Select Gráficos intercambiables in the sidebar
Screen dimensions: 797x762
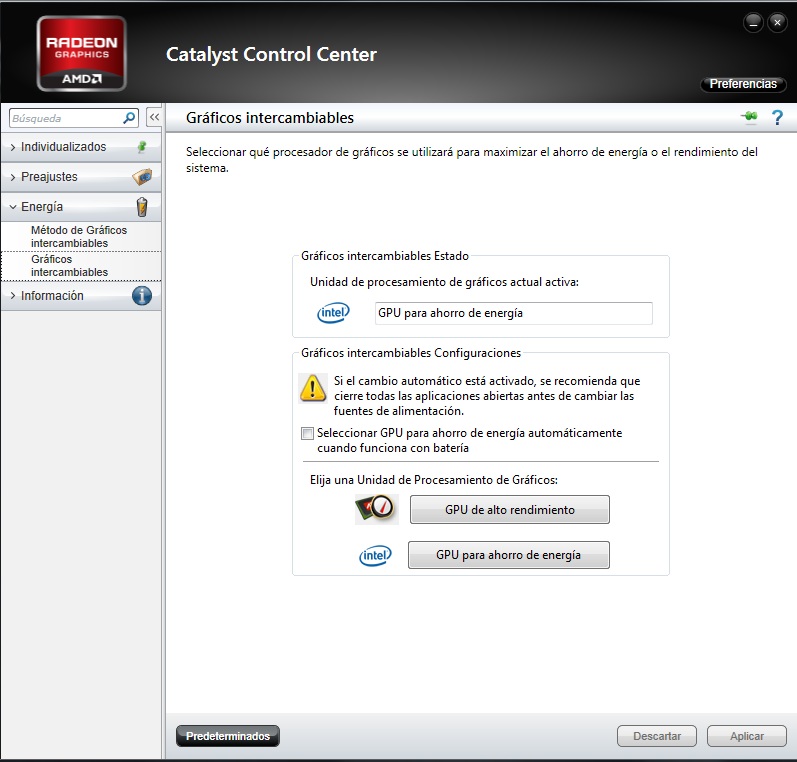click(81, 265)
